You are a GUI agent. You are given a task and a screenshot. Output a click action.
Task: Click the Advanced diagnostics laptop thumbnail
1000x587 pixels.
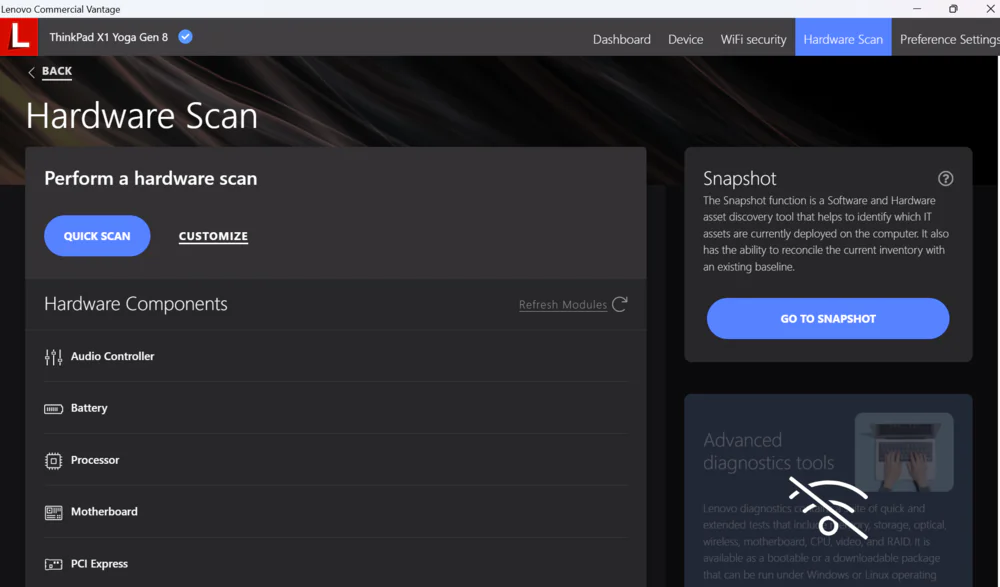904,452
